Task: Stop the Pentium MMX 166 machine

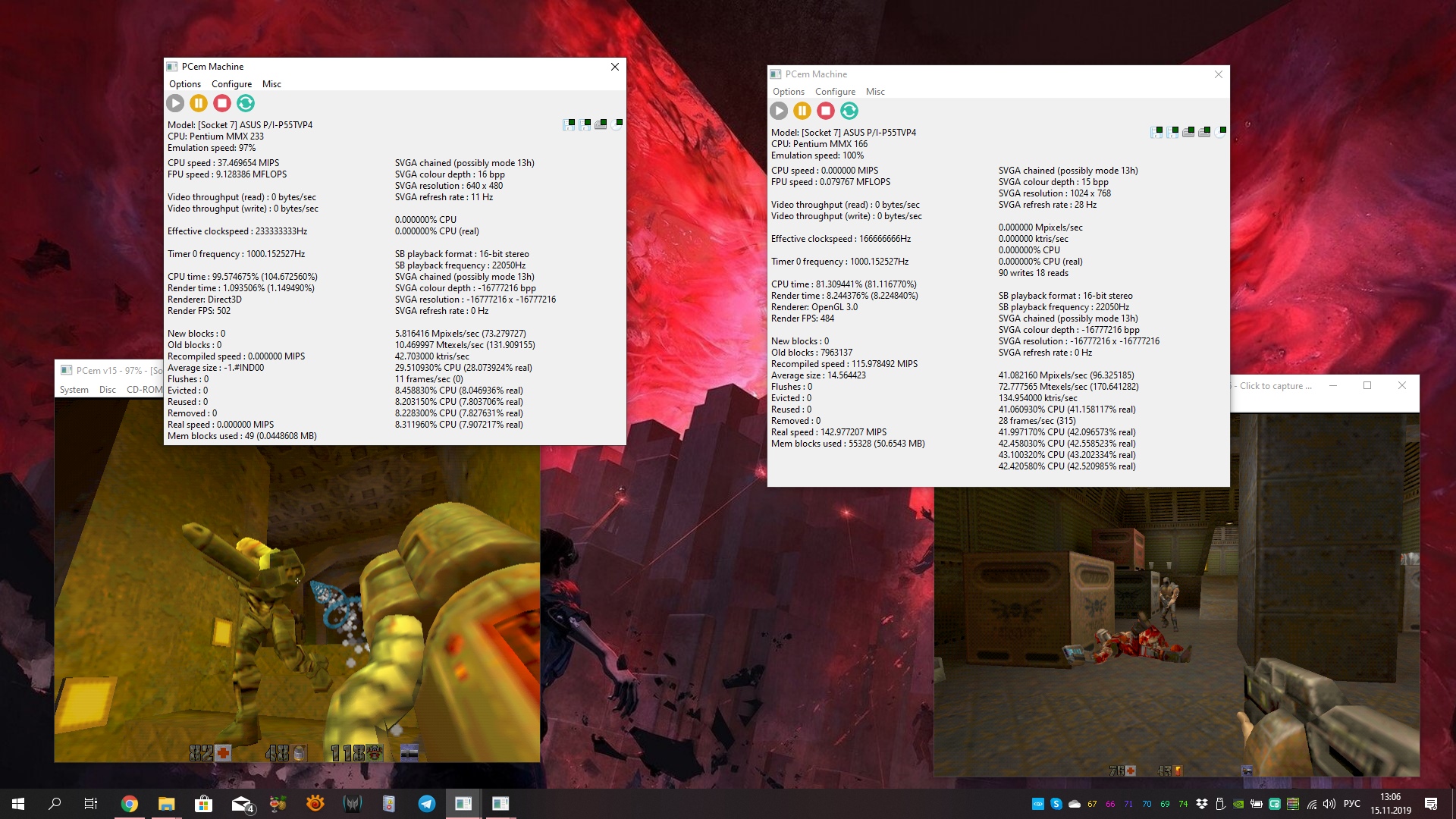Action: [826, 111]
